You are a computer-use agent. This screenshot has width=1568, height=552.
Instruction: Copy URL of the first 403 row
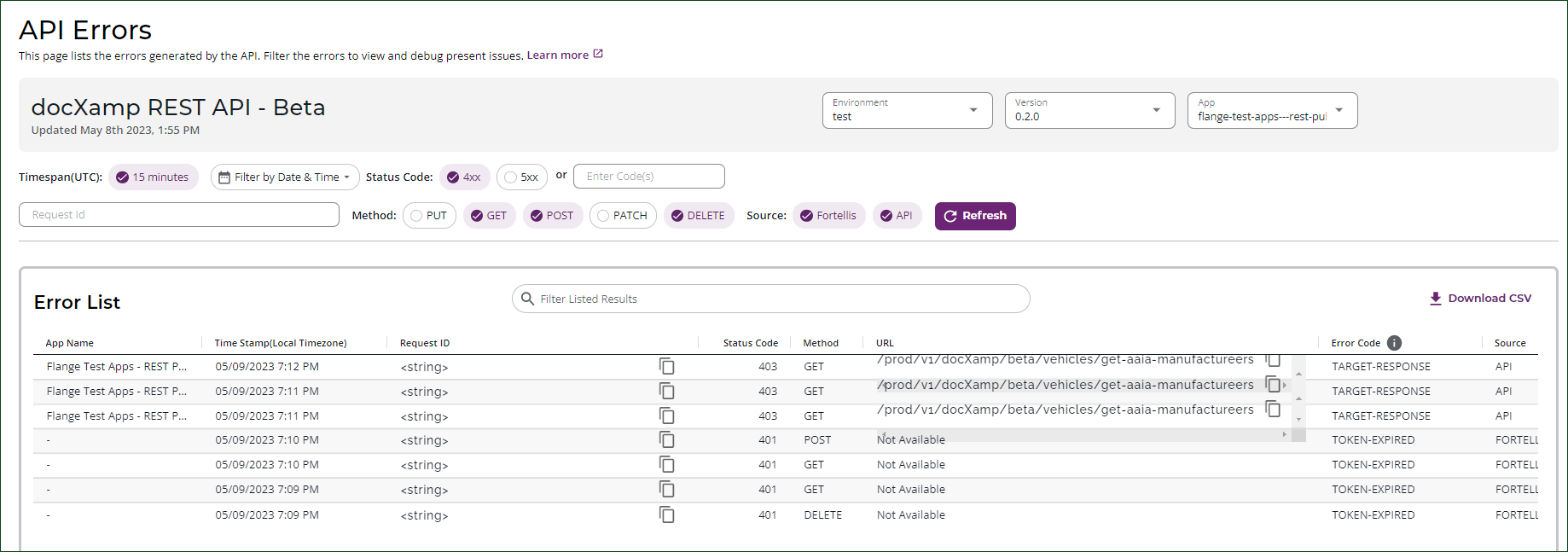[1273, 360]
